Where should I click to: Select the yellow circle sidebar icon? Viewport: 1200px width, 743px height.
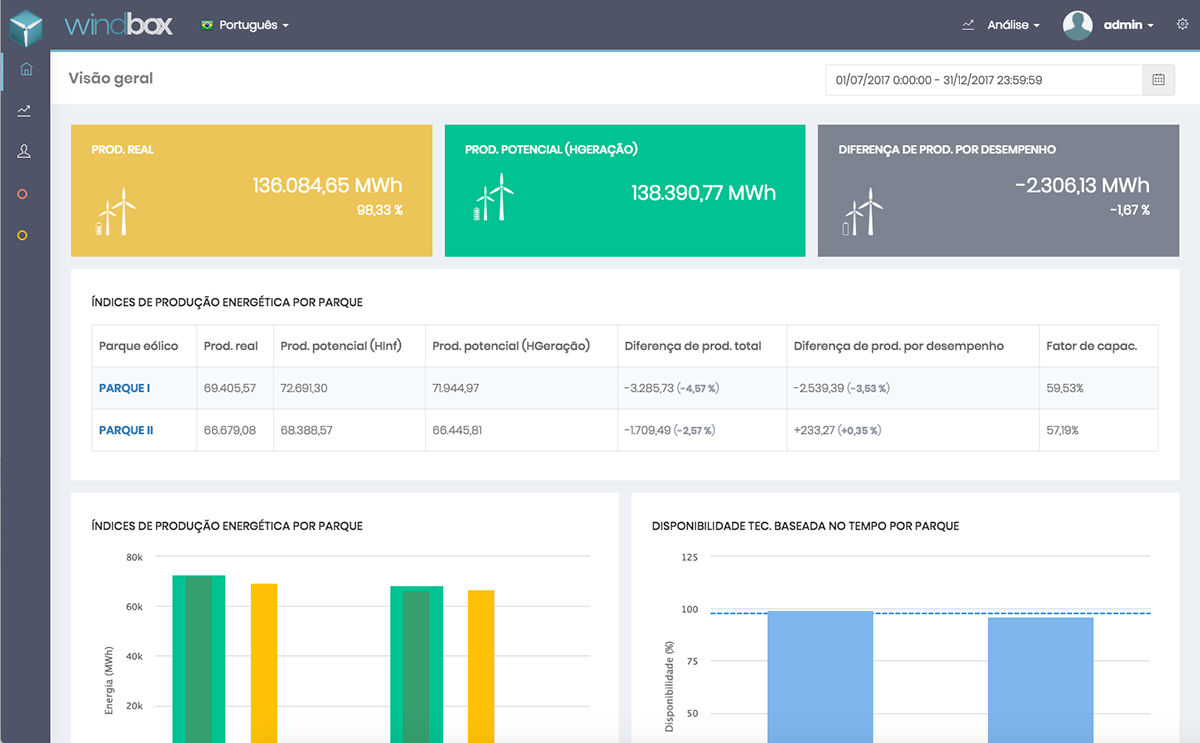23,235
